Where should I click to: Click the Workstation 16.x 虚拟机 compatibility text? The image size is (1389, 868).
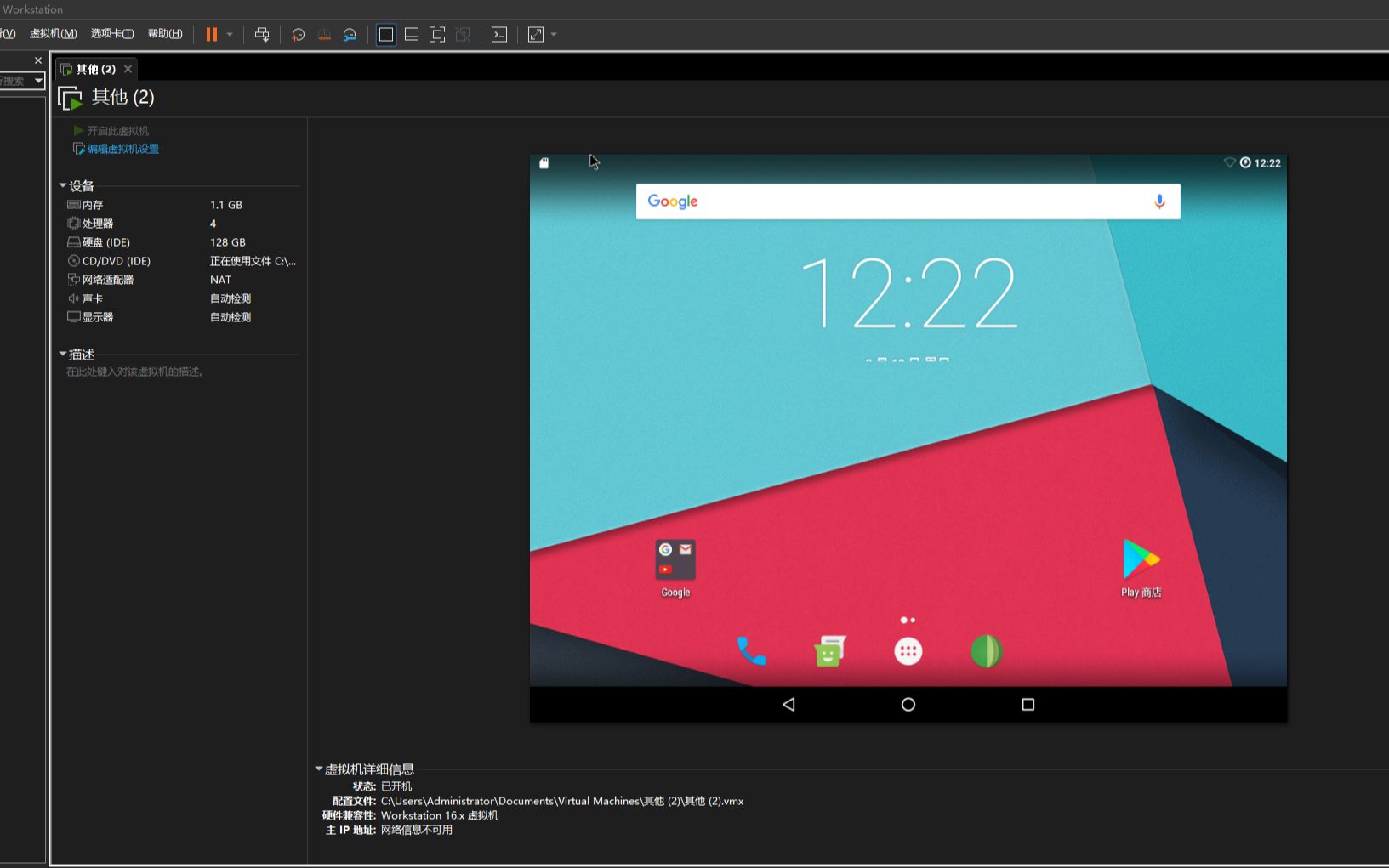click(440, 815)
